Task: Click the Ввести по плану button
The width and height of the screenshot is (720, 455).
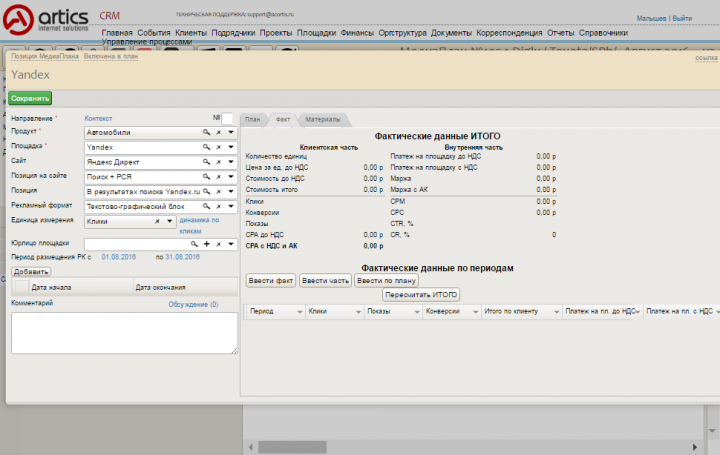Action: coord(386,281)
